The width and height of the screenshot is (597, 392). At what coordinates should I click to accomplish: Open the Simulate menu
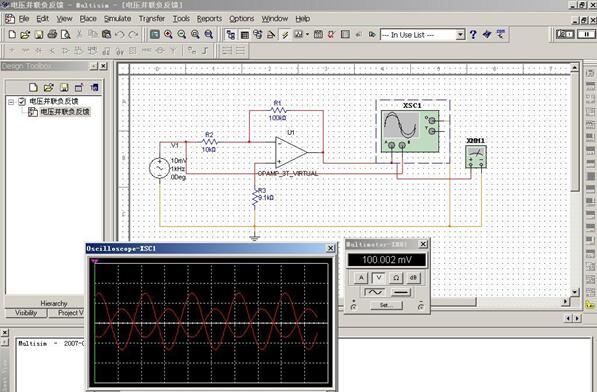(117, 19)
